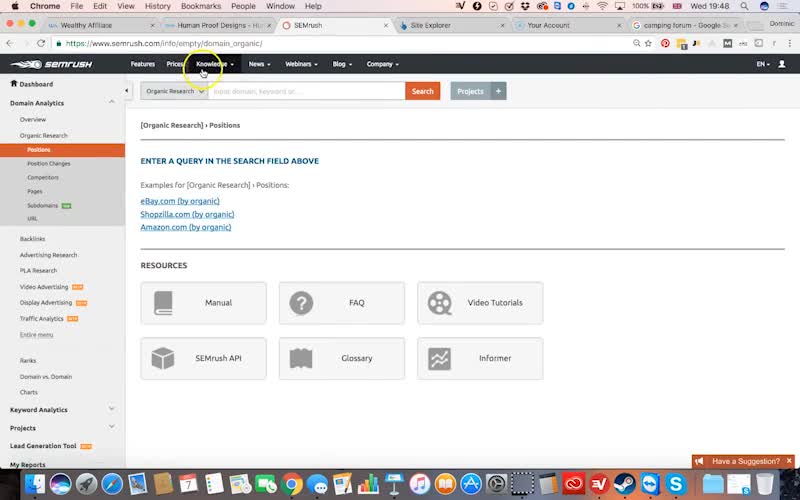Switch to the camping forum Google tab
This screenshot has height=500, width=800.
click(684, 25)
